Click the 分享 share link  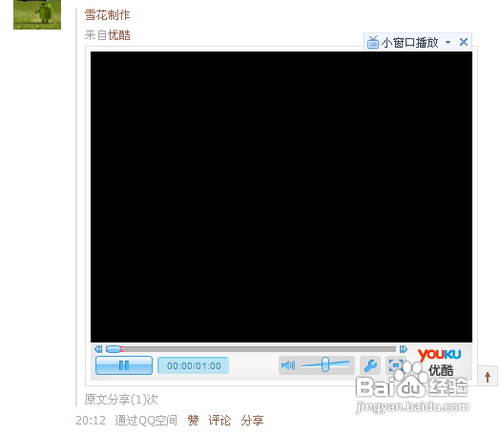click(x=252, y=420)
